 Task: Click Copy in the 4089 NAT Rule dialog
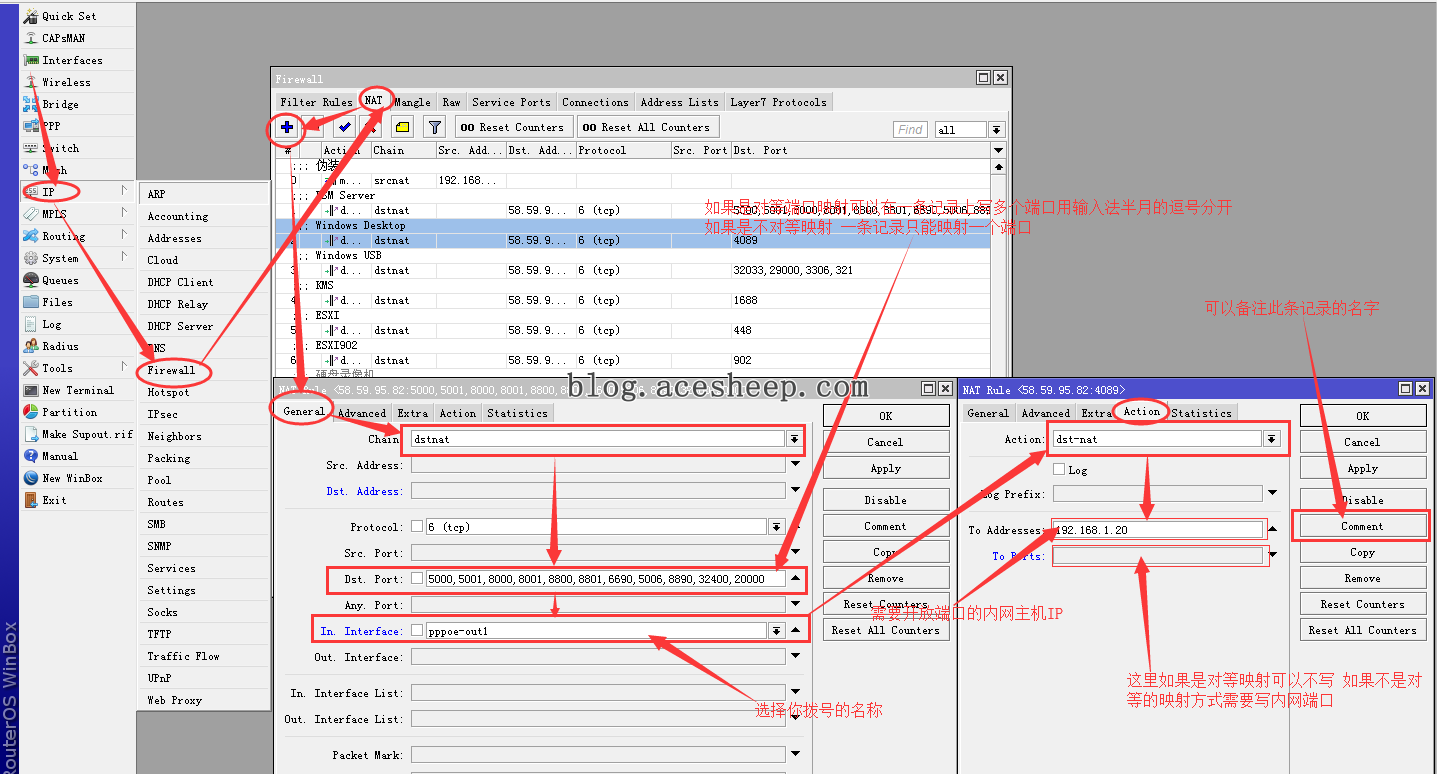tap(1362, 552)
